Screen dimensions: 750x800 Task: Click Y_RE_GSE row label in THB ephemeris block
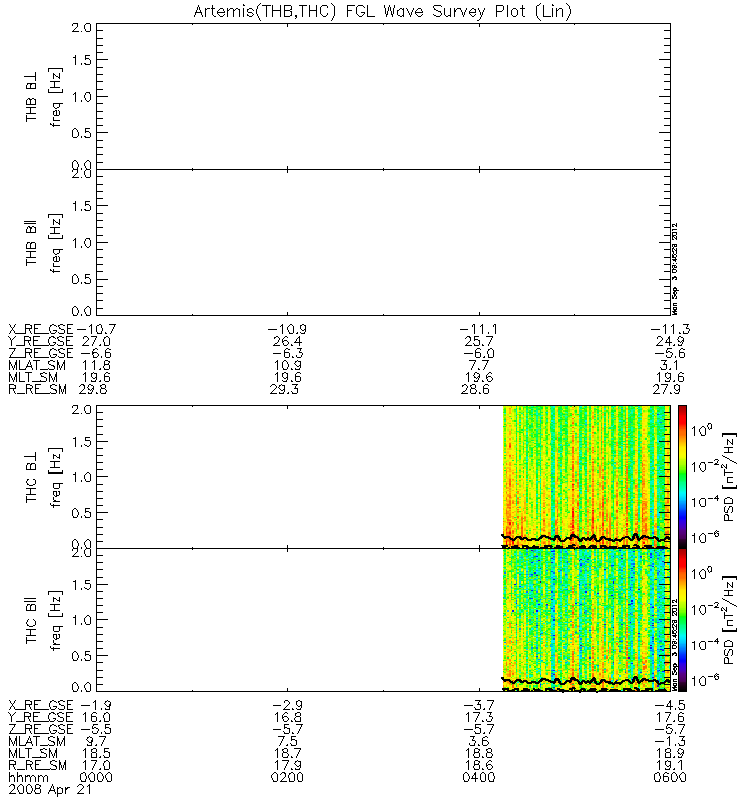coord(41,341)
